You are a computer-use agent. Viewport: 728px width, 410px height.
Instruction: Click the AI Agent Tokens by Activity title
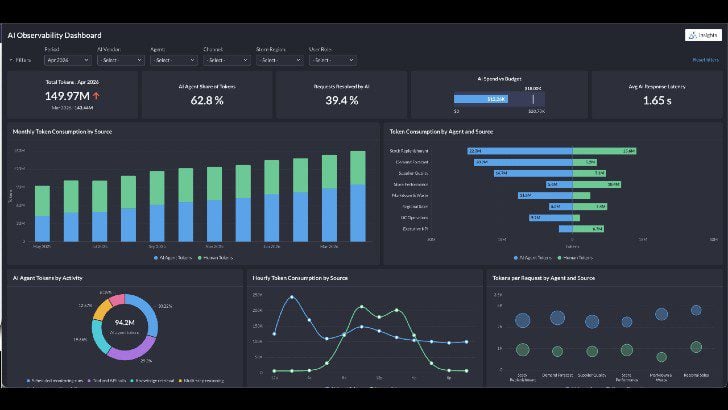click(47, 278)
